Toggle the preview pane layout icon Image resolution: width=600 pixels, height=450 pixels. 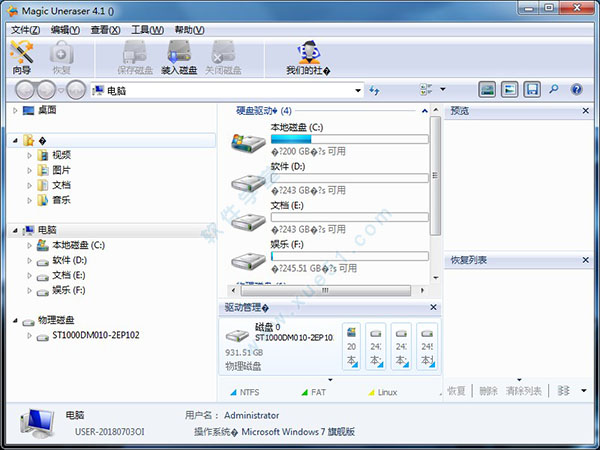[x=509, y=90]
